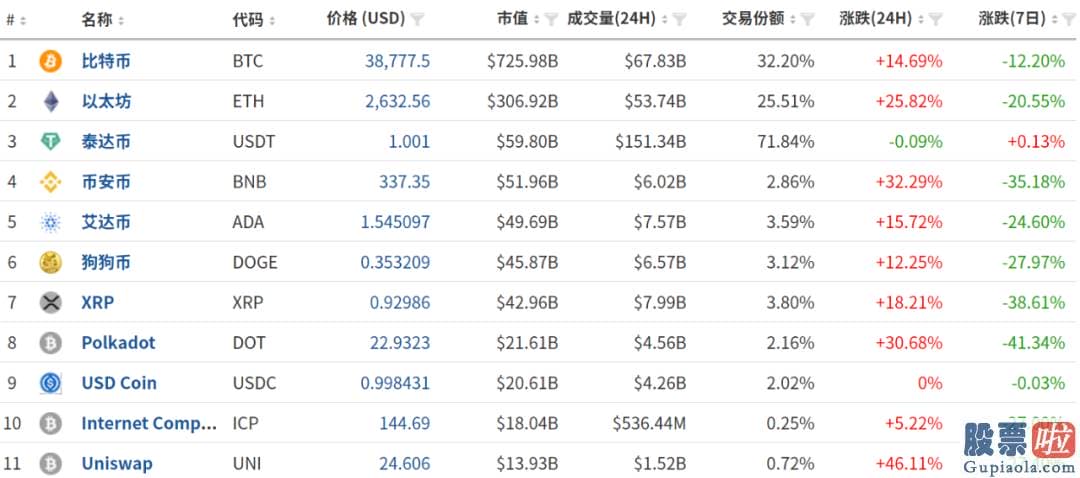This screenshot has width=1080, height=478.
Task: Click volume $536.44M
Action: click(650, 423)
